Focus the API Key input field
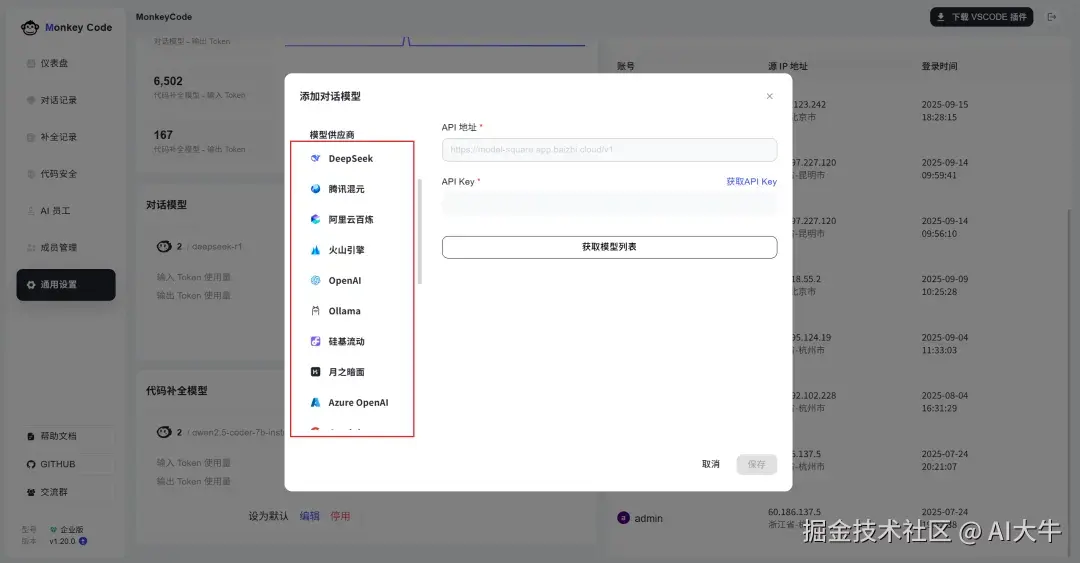Image resolution: width=1080 pixels, height=563 pixels. click(x=610, y=204)
